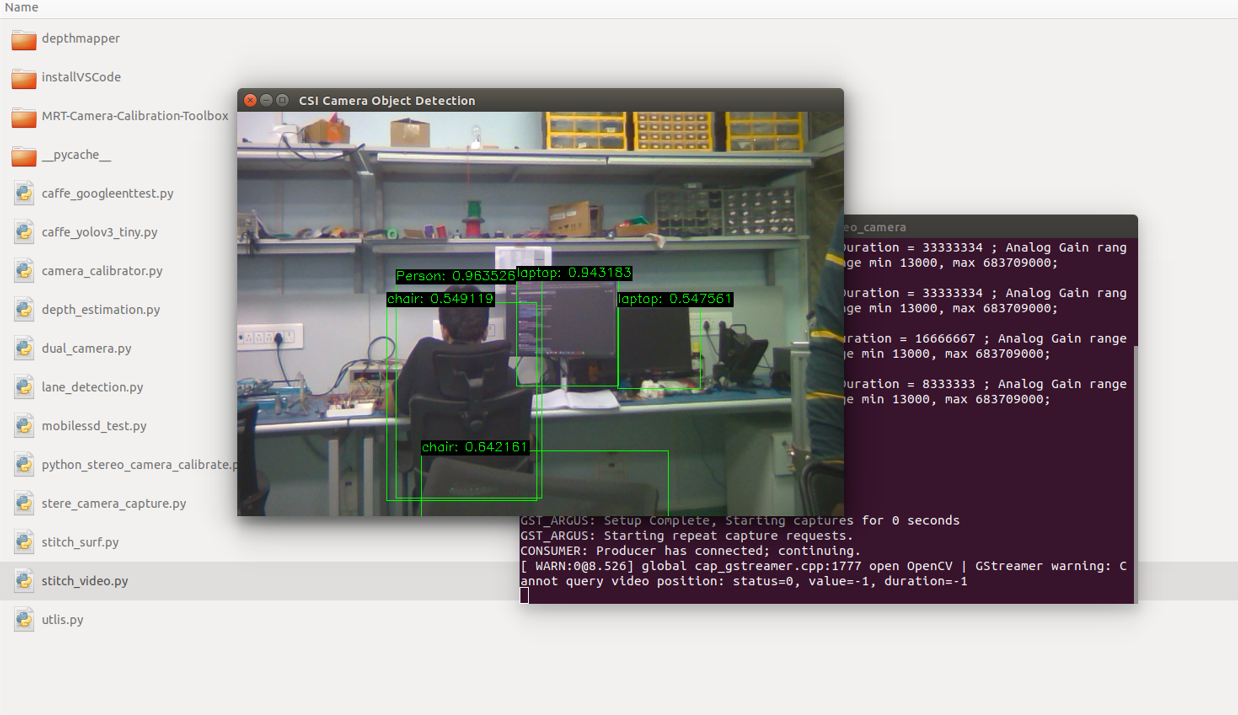The width and height of the screenshot is (1238, 715).
Task: Close the CSI Camera Object Detection window
Action: click(x=250, y=100)
